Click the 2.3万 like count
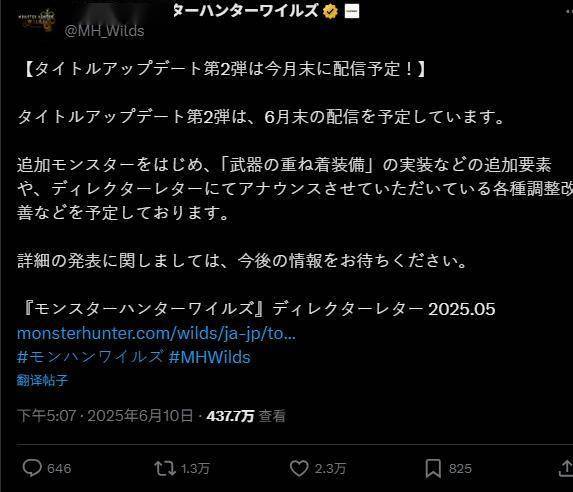This screenshot has width=573, height=492. (330, 469)
